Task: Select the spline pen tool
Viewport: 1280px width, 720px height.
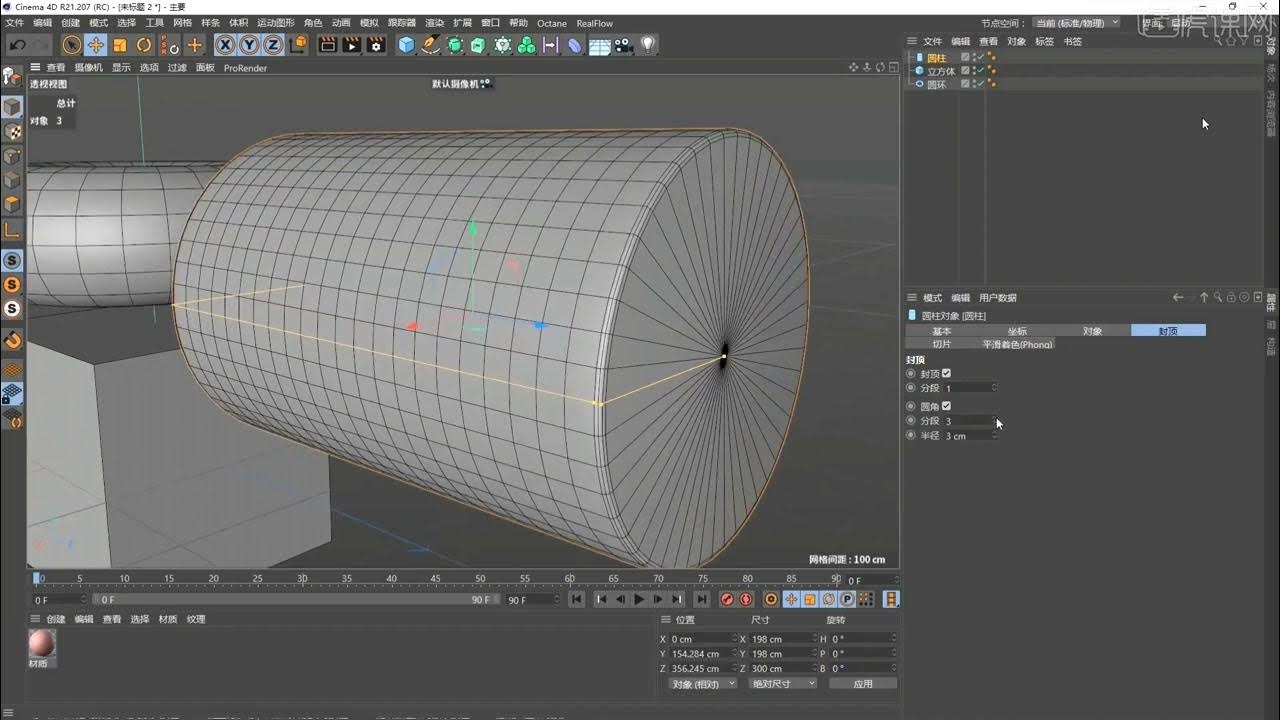Action: [x=431, y=45]
